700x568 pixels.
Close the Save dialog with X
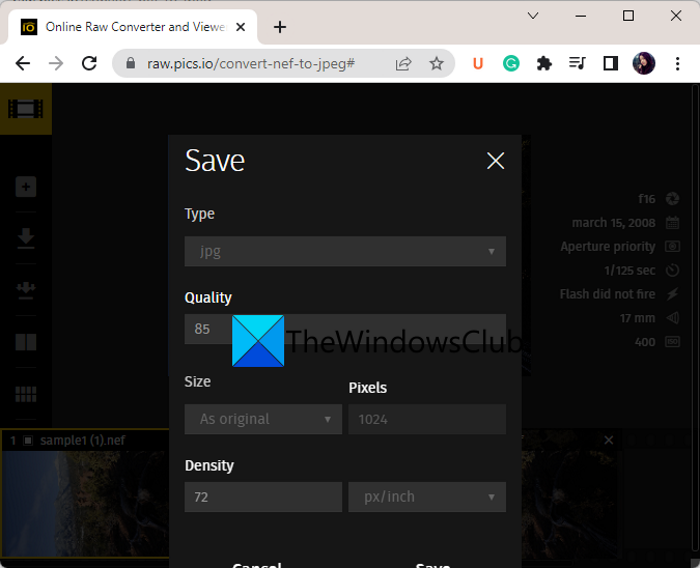(495, 161)
